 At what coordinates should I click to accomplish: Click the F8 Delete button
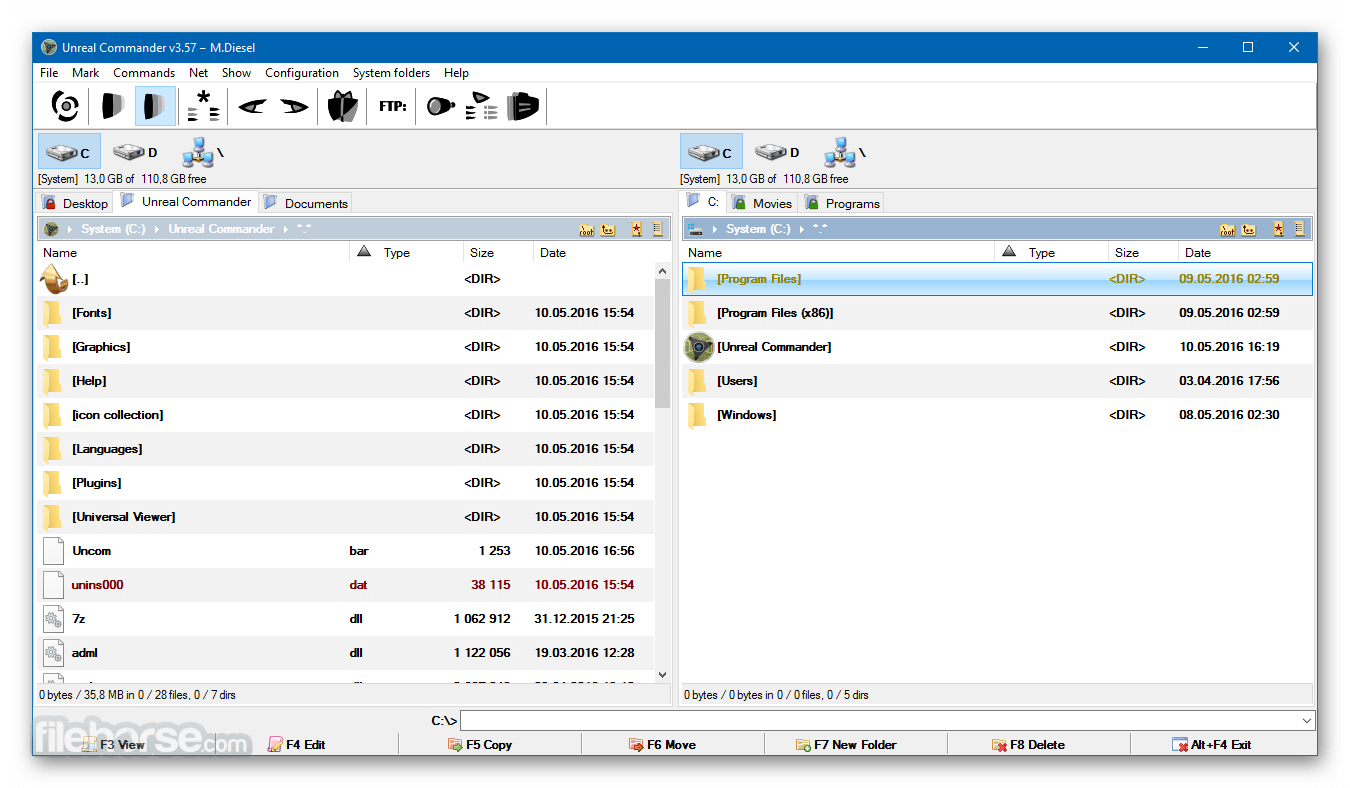click(x=1028, y=745)
